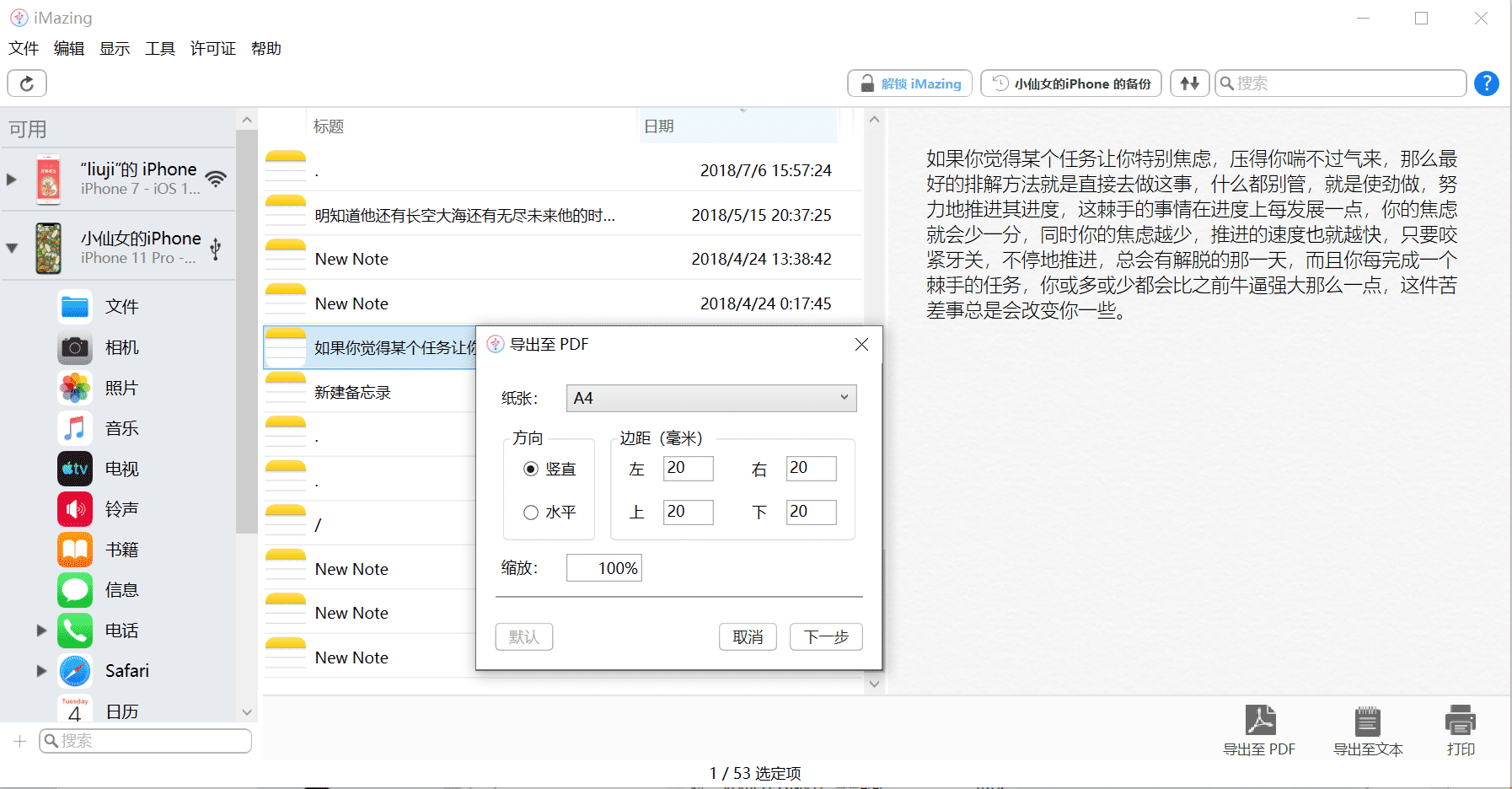This screenshot has width=1512, height=789.
Task: Click the 下一步 button in the dialog
Action: (x=825, y=636)
